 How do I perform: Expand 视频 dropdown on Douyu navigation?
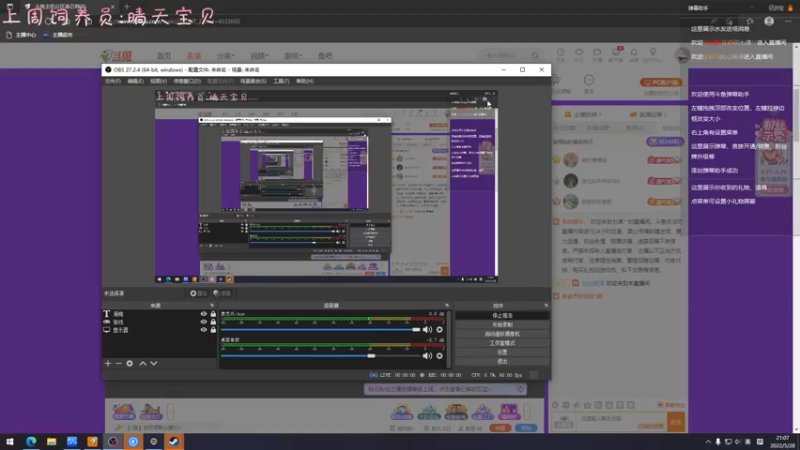[x=259, y=56]
